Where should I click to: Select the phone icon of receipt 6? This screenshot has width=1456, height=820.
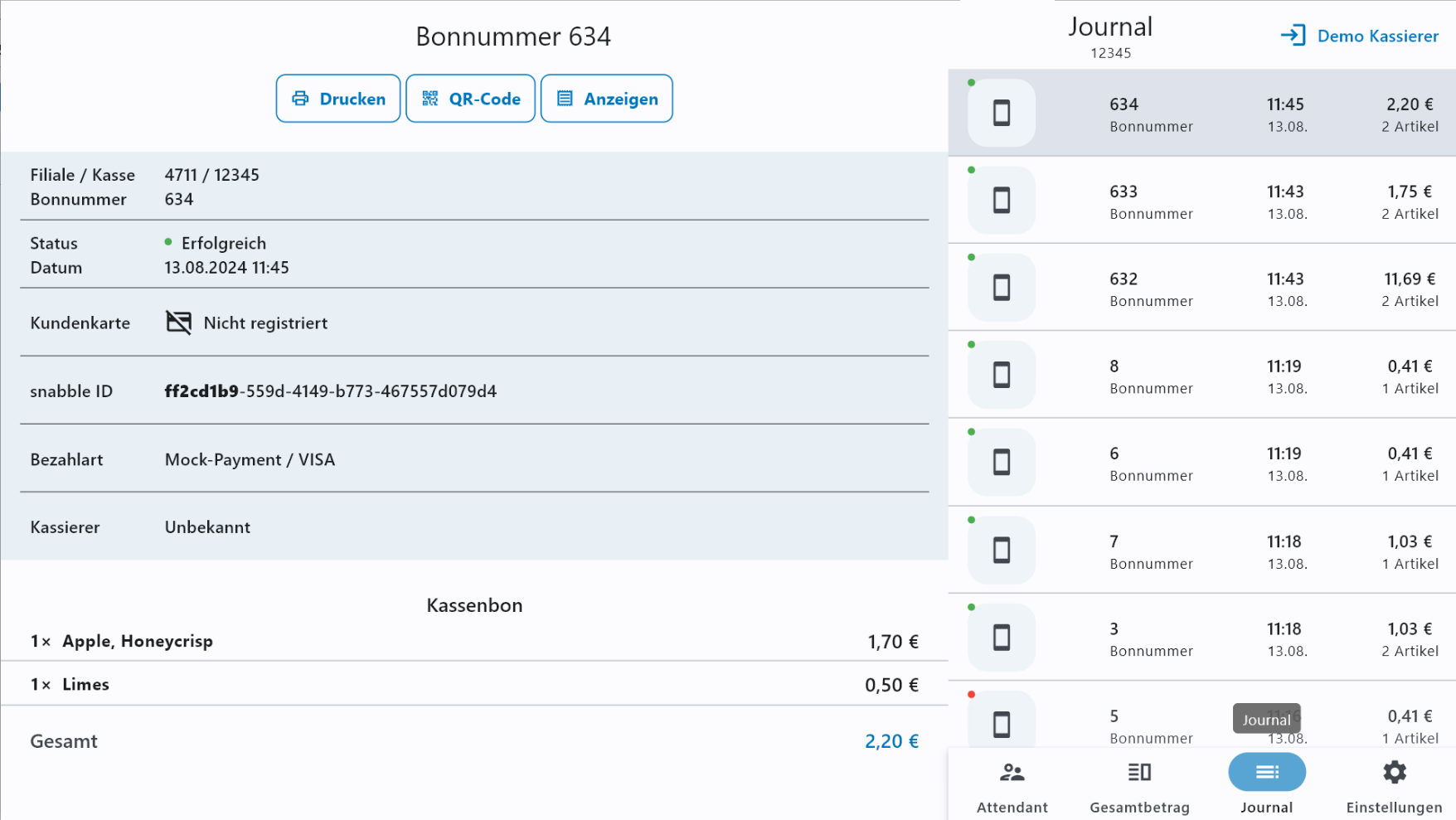[1002, 462]
